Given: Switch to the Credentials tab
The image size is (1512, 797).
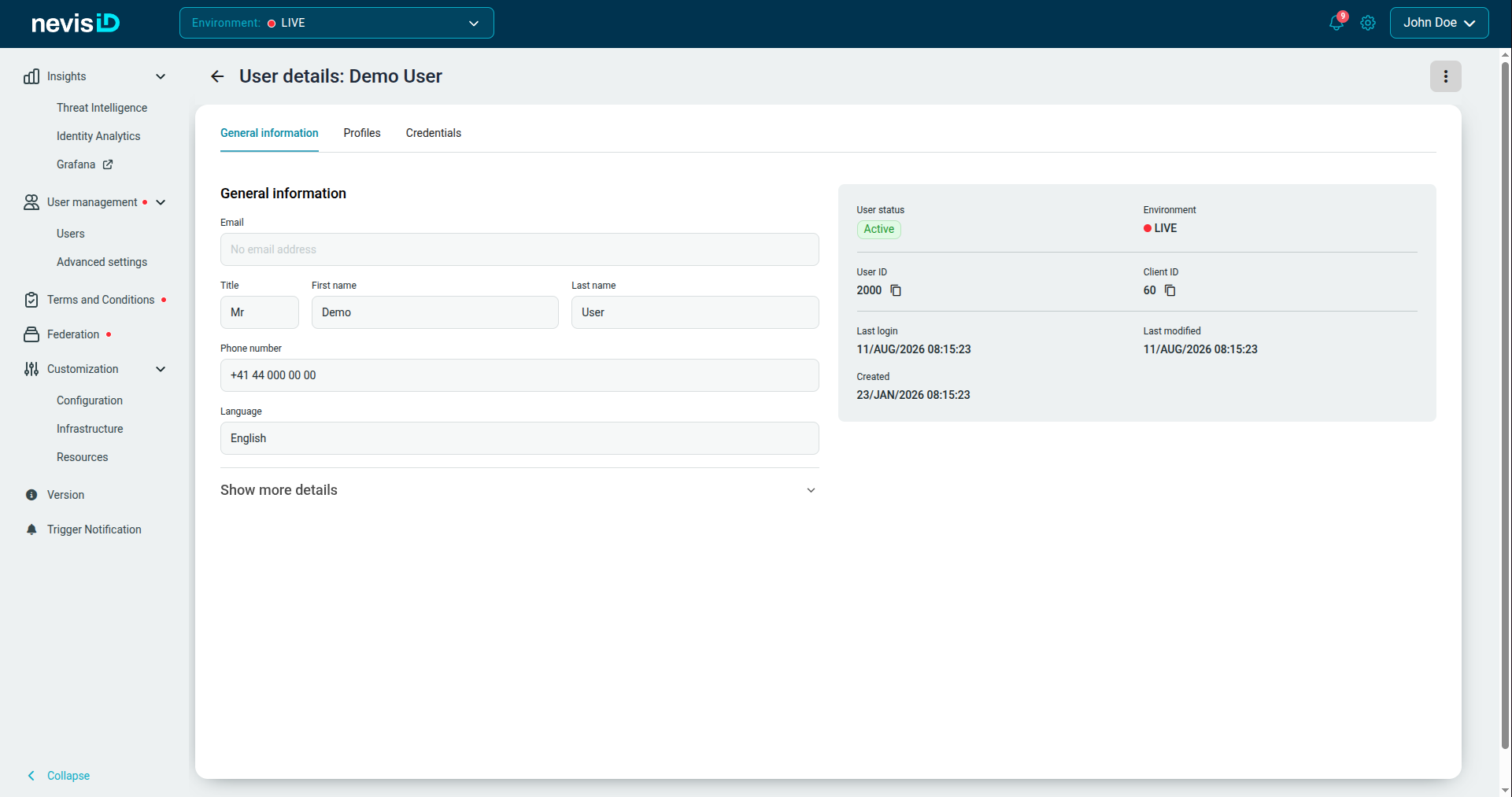Looking at the screenshot, I should pyautogui.click(x=434, y=133).
